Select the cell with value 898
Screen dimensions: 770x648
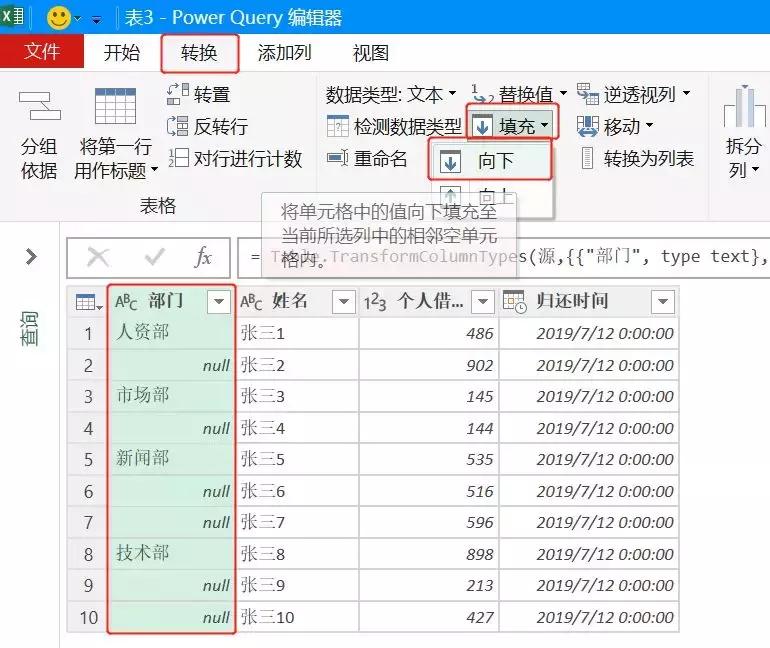pos(429,554)
